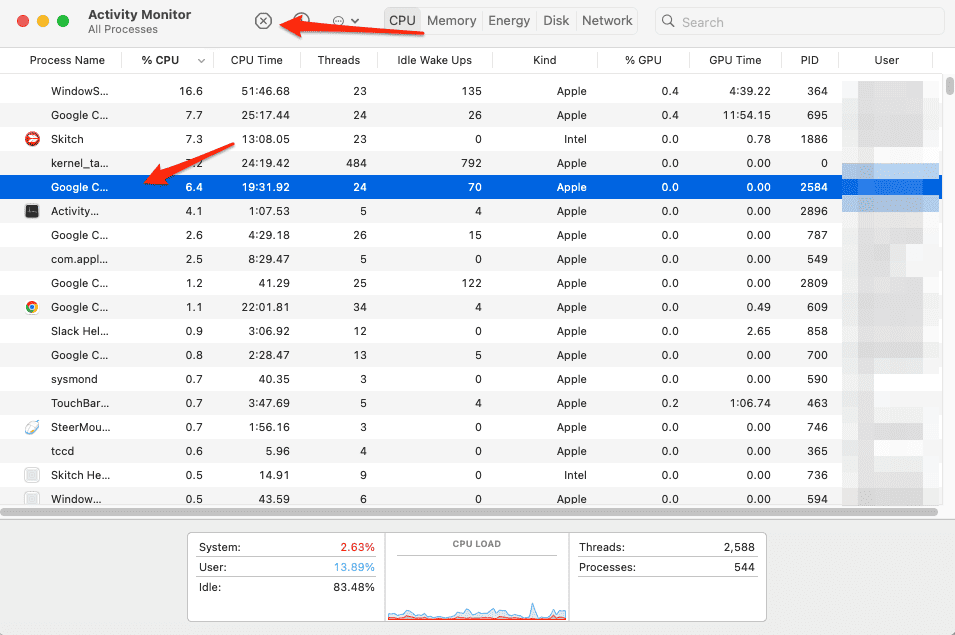Select the Skitch process icon
The height and width of the screenshot is (635, 955).
[32, 139]
